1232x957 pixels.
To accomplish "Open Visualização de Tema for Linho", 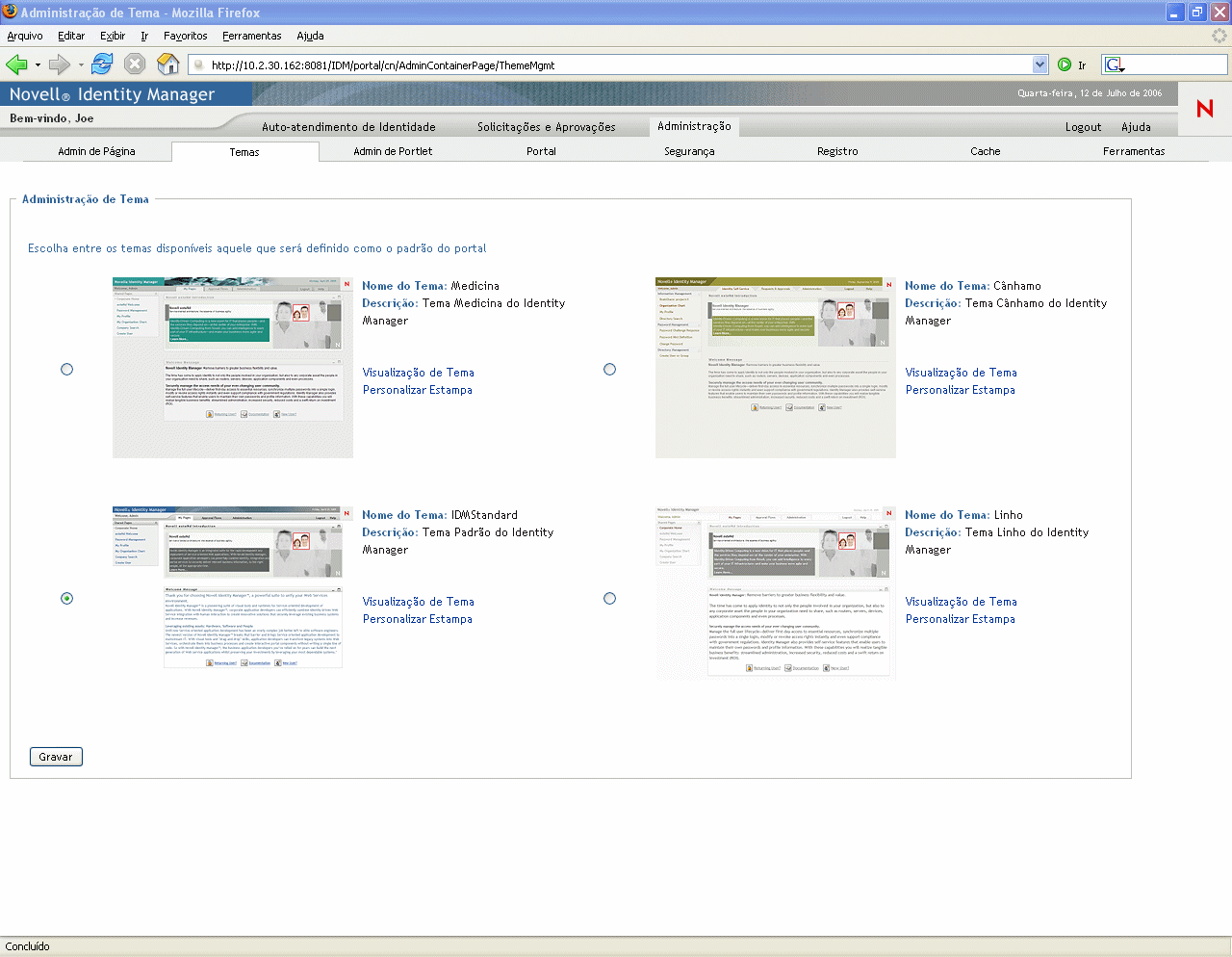I will (962, 602).
